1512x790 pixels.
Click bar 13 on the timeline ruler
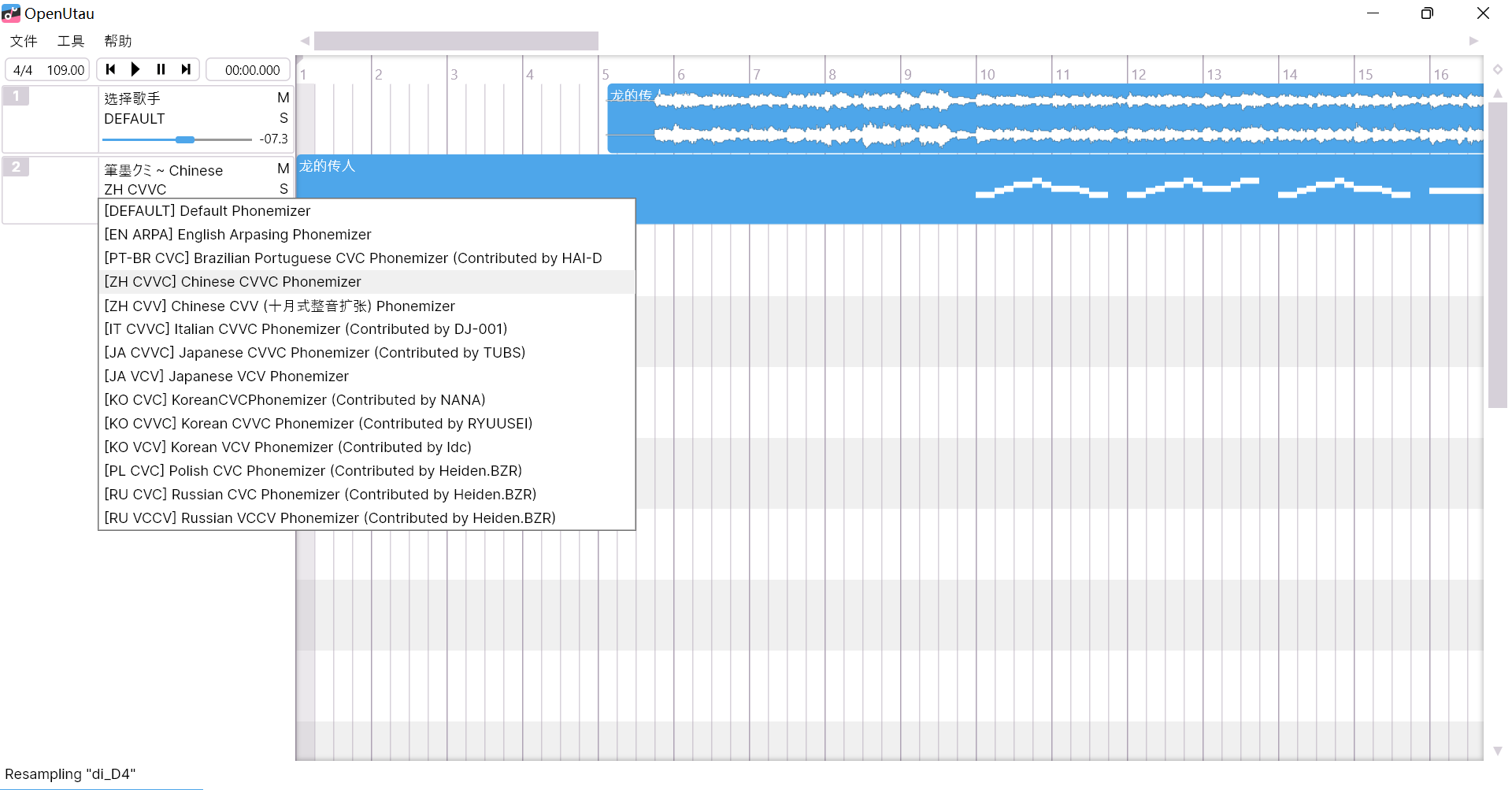click(x=1214, y=74)
